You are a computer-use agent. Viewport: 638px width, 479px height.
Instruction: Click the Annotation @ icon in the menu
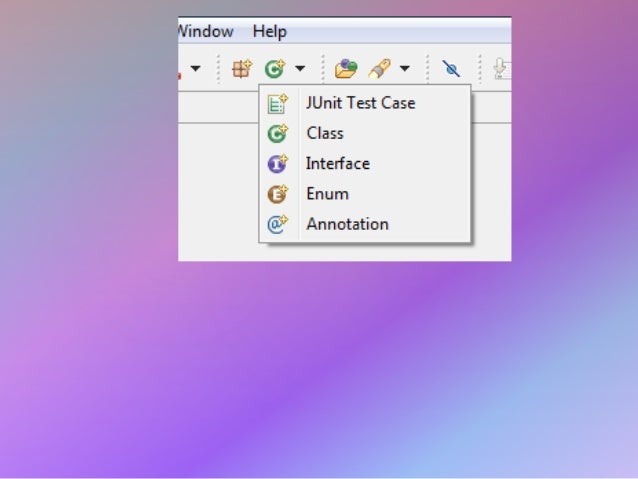point(277,224)
